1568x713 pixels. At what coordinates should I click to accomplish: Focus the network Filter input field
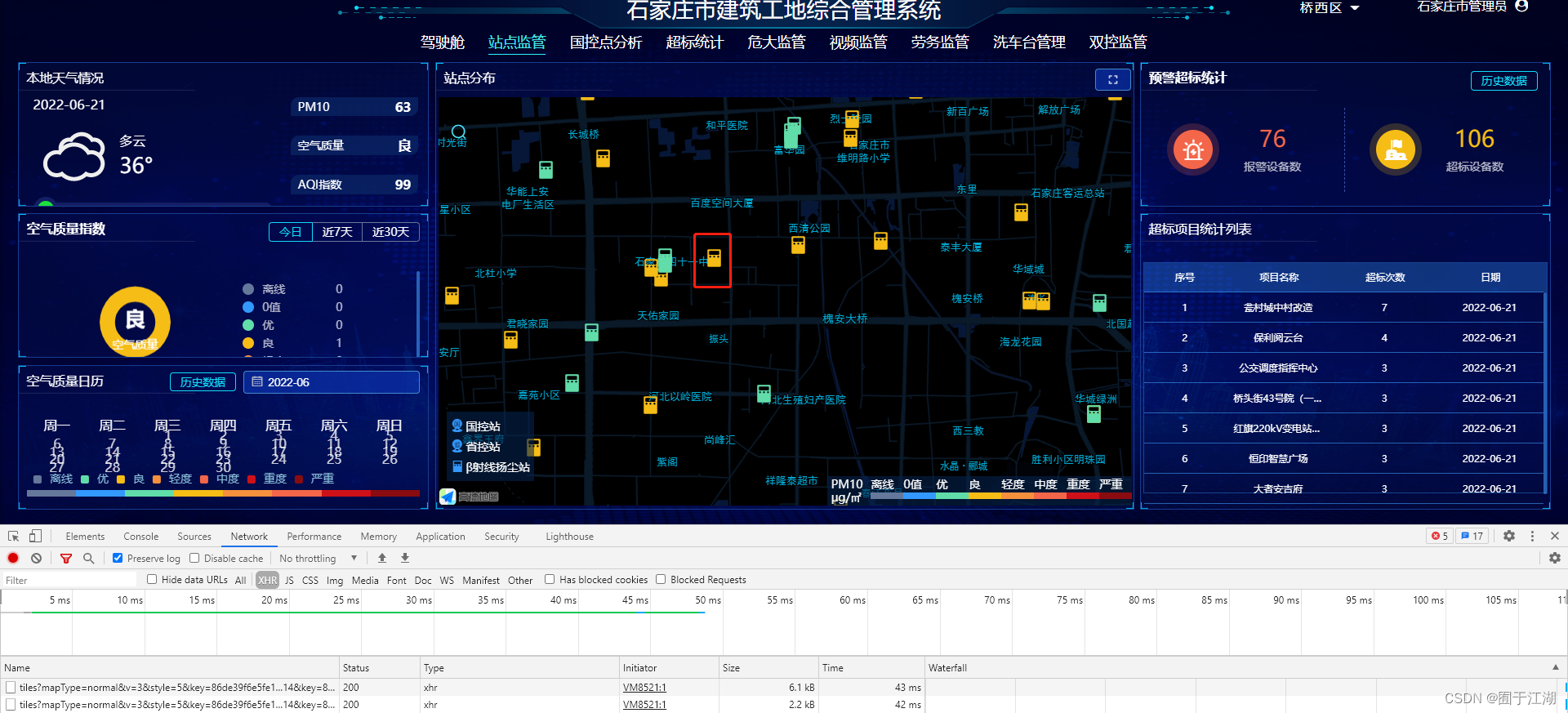pyautogui.click(x=70, y=580)
